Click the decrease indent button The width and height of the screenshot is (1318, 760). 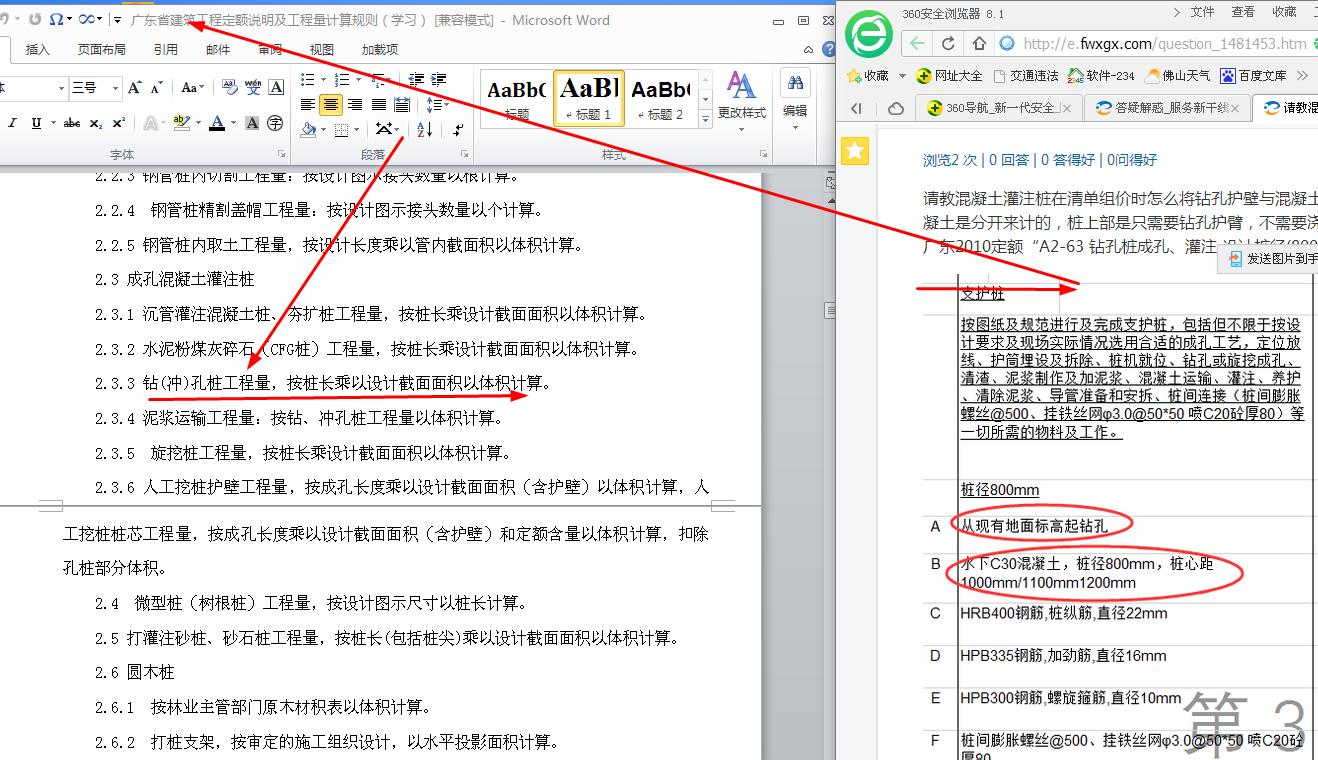pyautogui.click(x=417, y=79)
